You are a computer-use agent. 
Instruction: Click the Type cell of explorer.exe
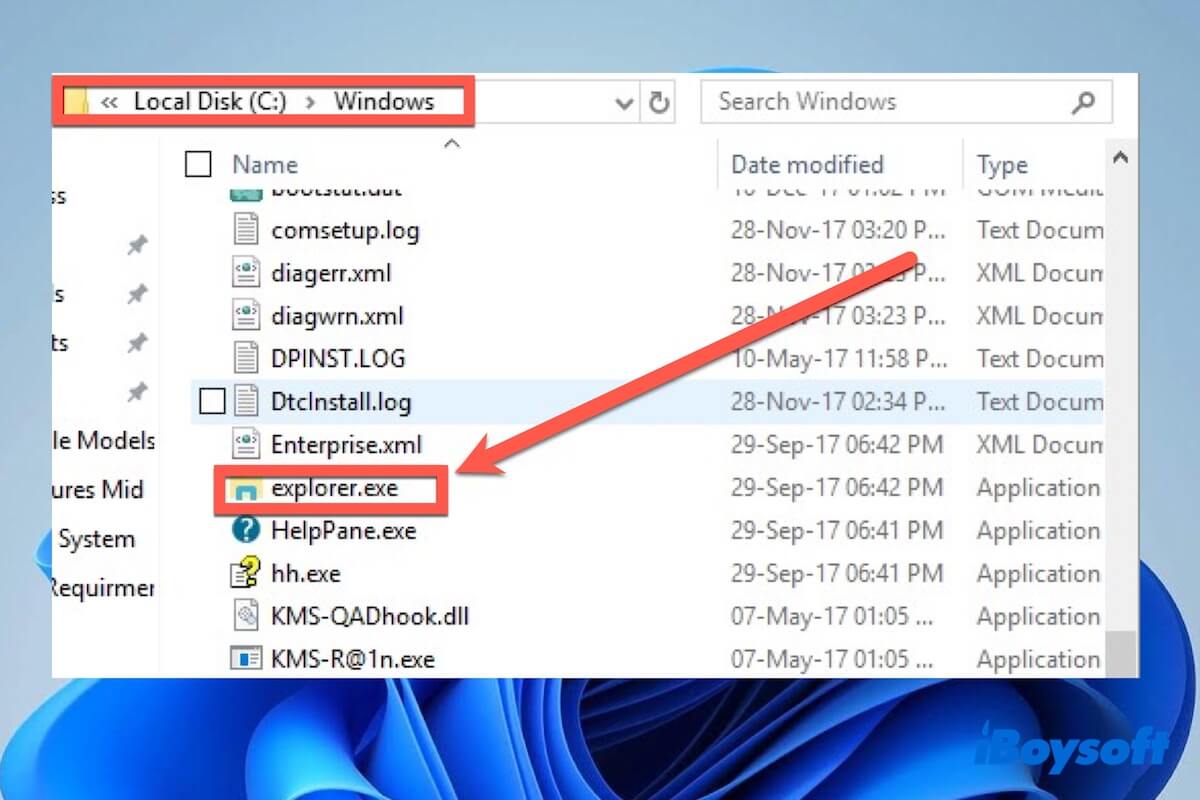click(x=1039, y=489)
